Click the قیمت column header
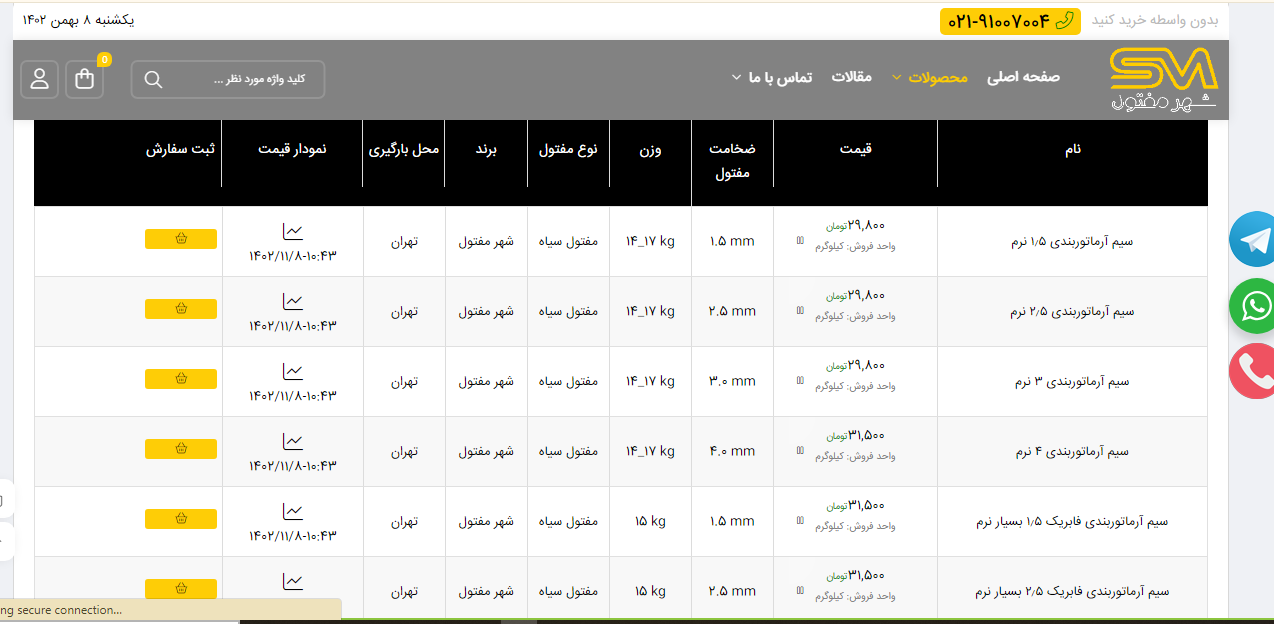Viewport: 1274px width, 624px height. [855, 149]
